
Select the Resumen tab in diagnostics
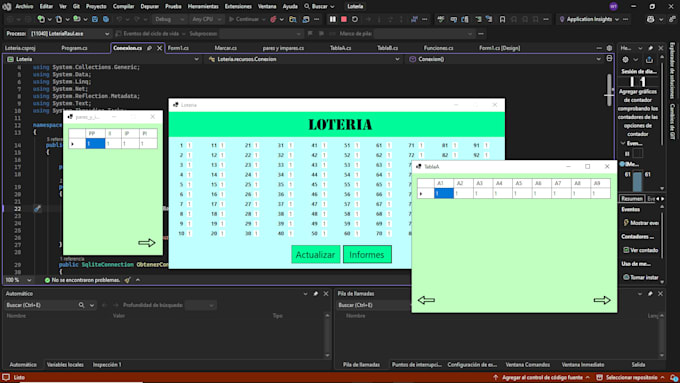point(631,199)
